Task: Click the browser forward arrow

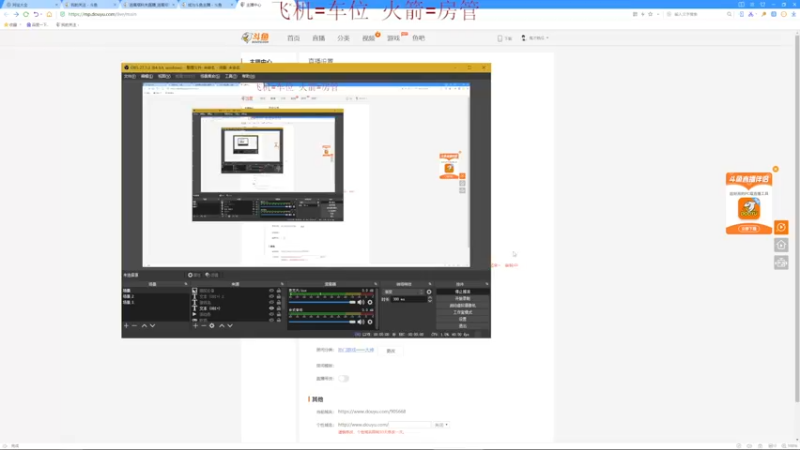Action: [16, 14]
